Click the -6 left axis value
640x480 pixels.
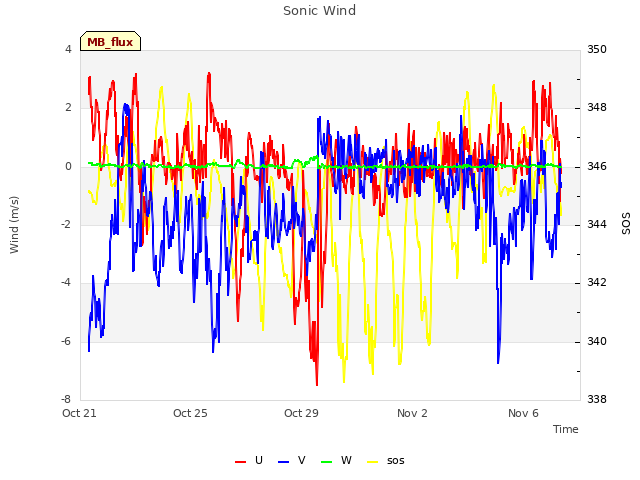(66, 341)
